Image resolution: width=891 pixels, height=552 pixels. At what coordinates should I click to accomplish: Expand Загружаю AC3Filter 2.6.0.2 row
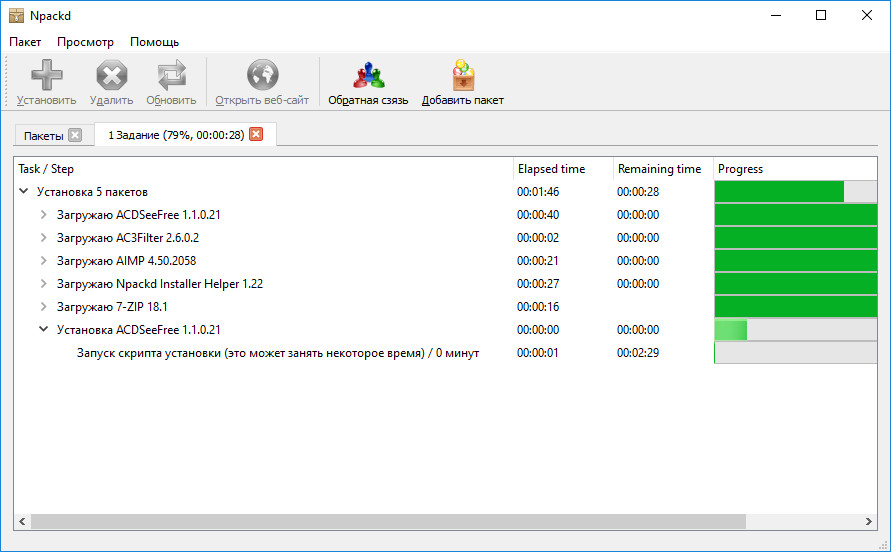(43, 238)
